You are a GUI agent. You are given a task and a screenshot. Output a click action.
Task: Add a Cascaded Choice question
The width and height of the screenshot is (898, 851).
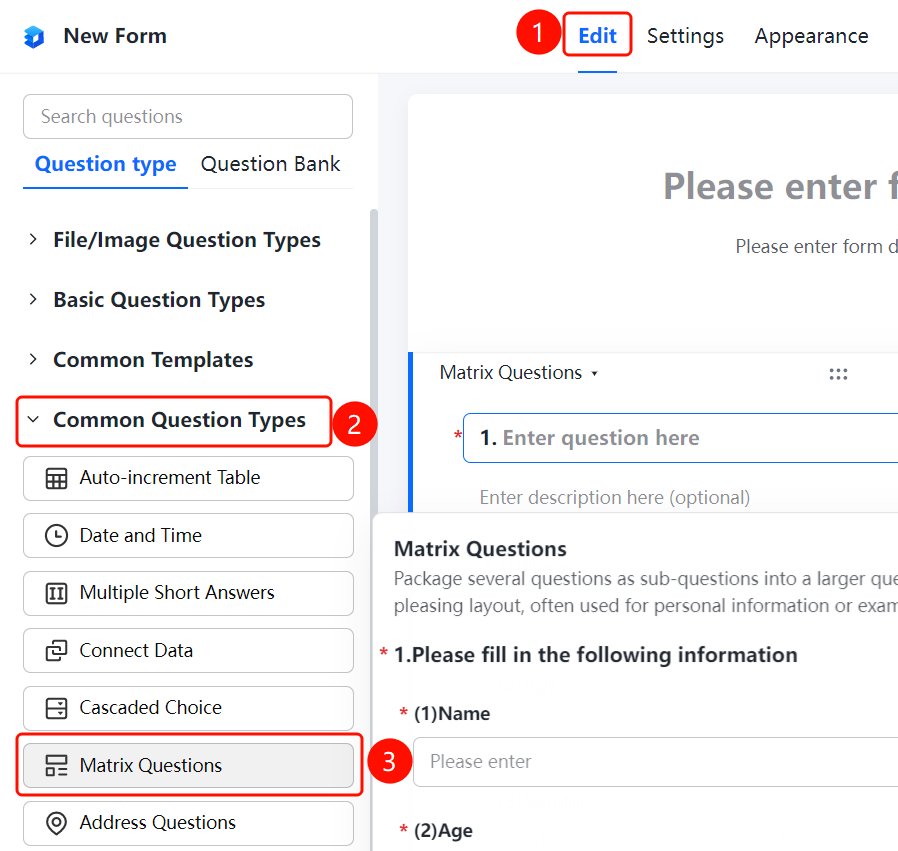(188, 708)
